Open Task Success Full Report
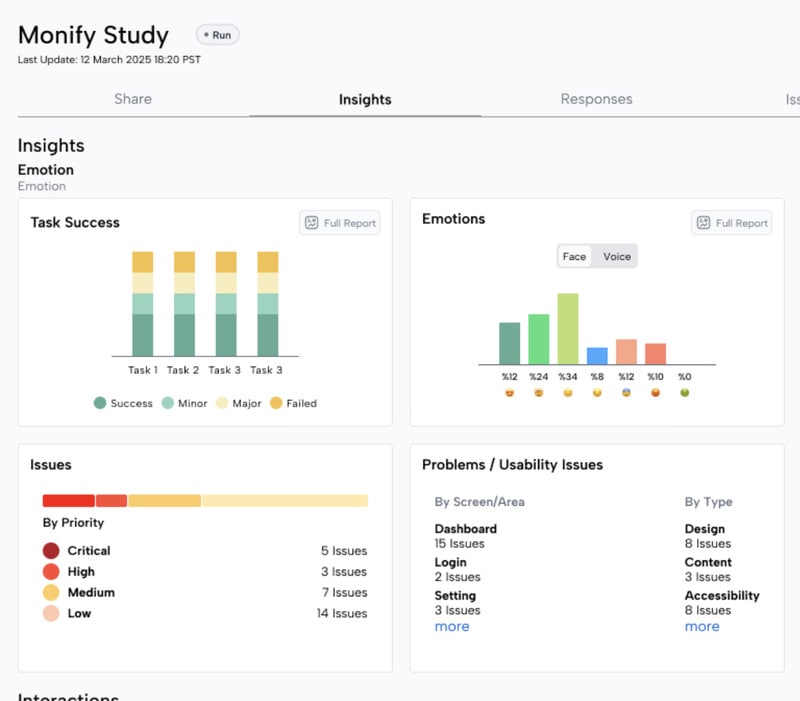800x701 pixels. click(x=340, y=223)
